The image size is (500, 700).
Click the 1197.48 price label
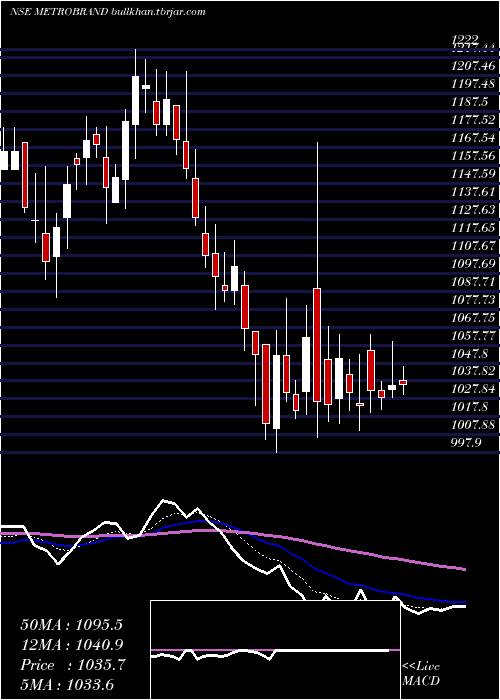point(474,84)
